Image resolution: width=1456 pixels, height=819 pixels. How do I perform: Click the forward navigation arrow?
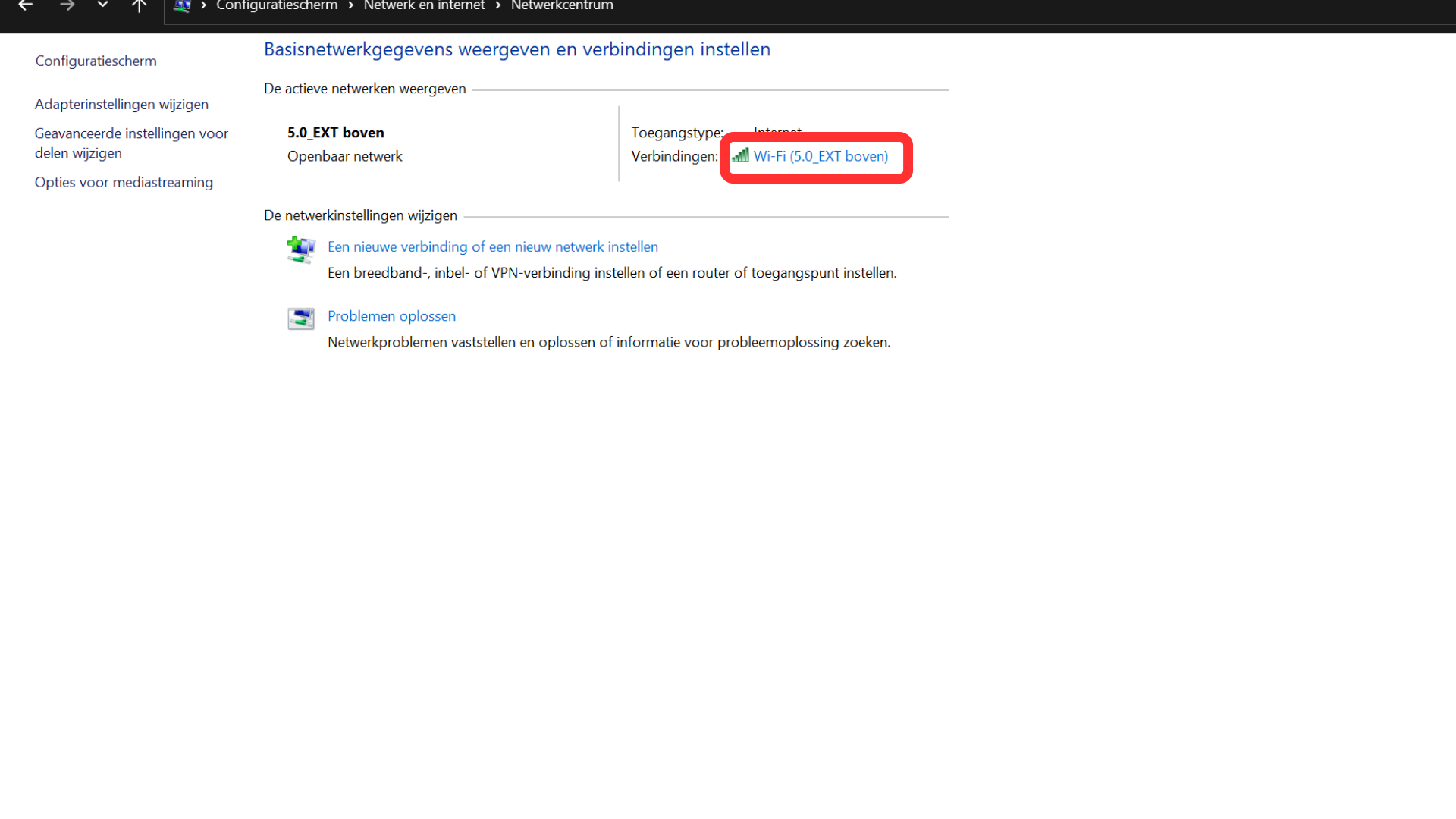pyautogui.click(x=67, y=6)
